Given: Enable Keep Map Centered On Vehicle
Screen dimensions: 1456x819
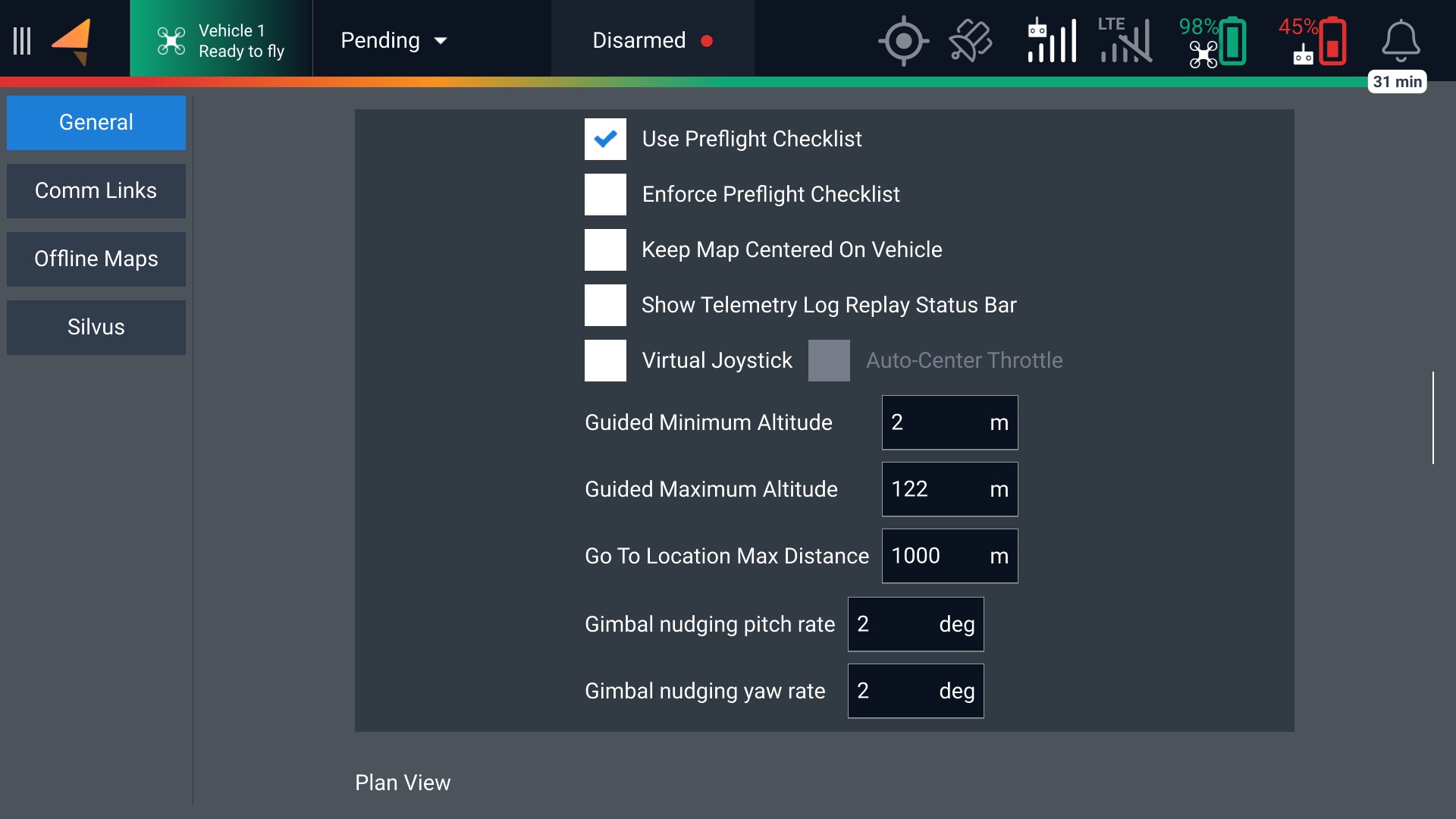Looking at the screenshot, I should click(605, 250).
